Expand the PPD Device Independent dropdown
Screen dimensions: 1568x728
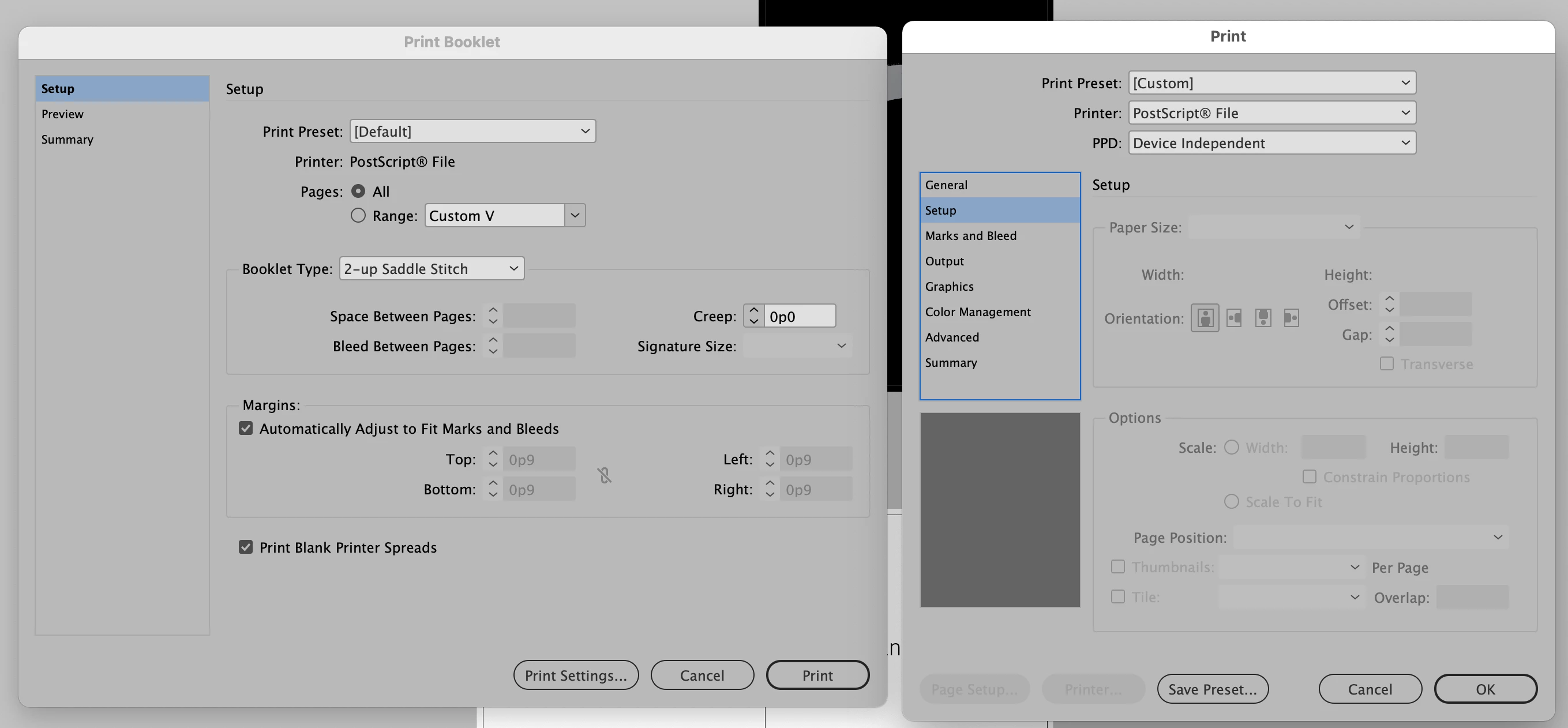click(1271, 143)
